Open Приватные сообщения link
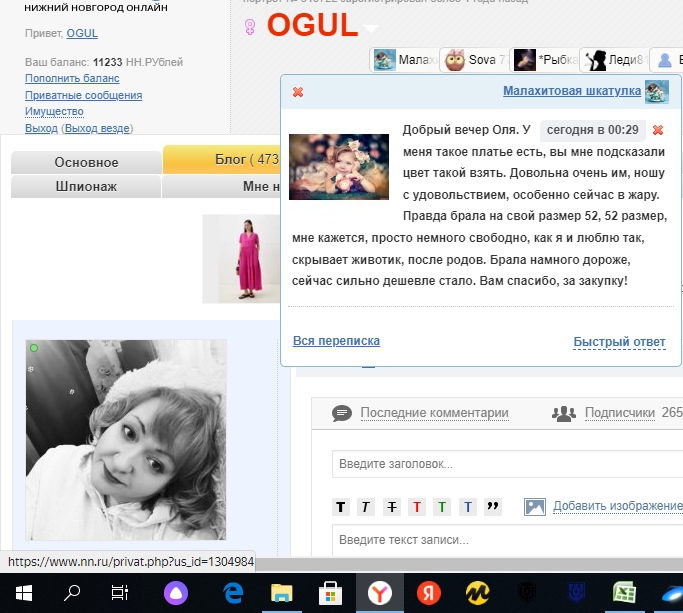 (x=84, y=95)
